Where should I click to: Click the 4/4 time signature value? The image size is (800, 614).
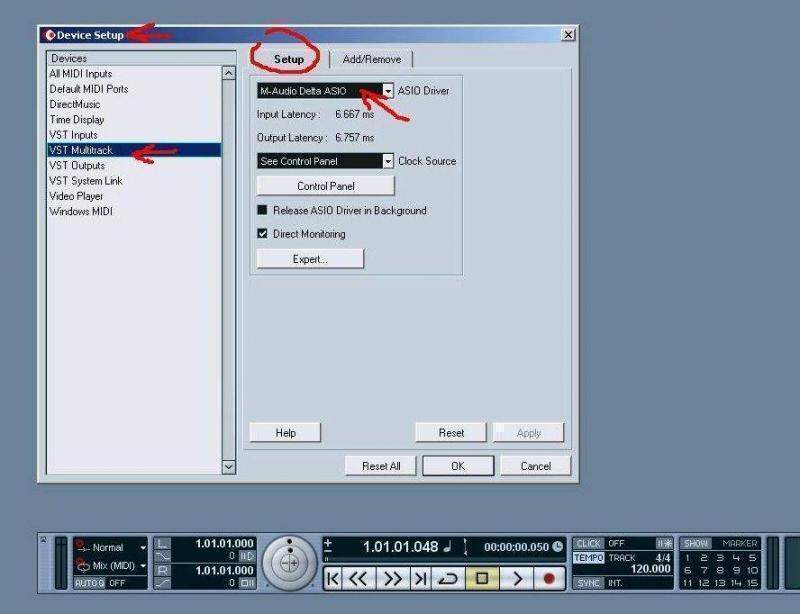[x=662, y=558]
